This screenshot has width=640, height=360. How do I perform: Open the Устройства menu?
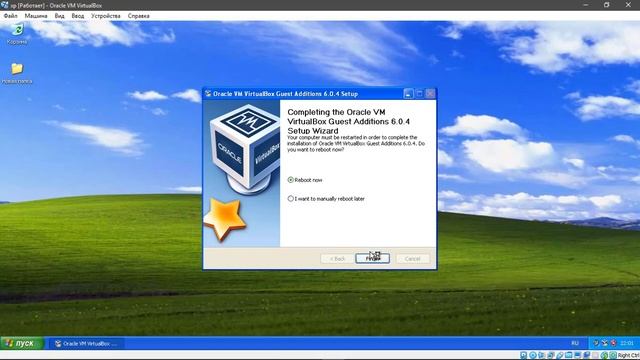106,16
